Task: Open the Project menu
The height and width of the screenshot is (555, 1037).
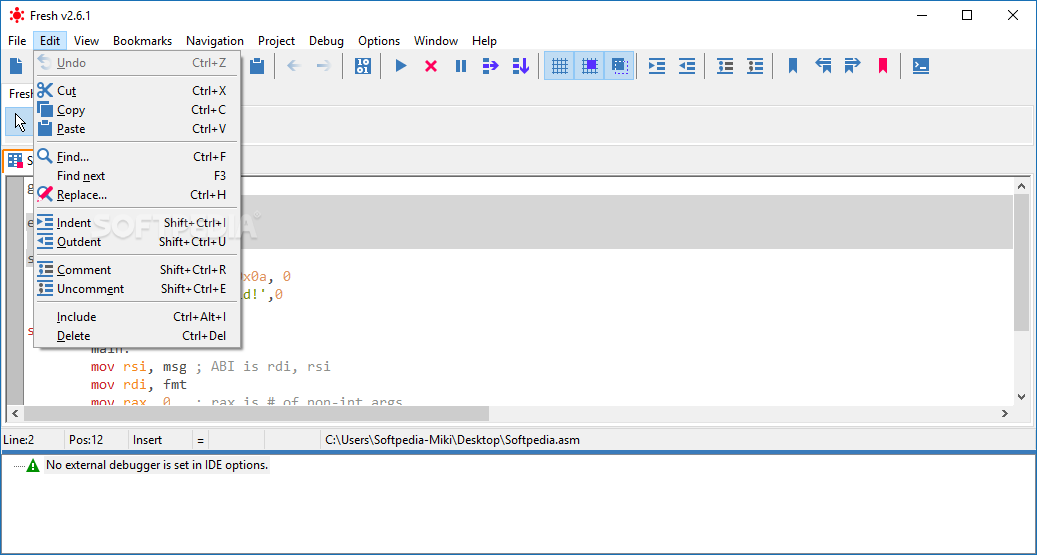Action: pyautogui.click(x=276, y=41)
